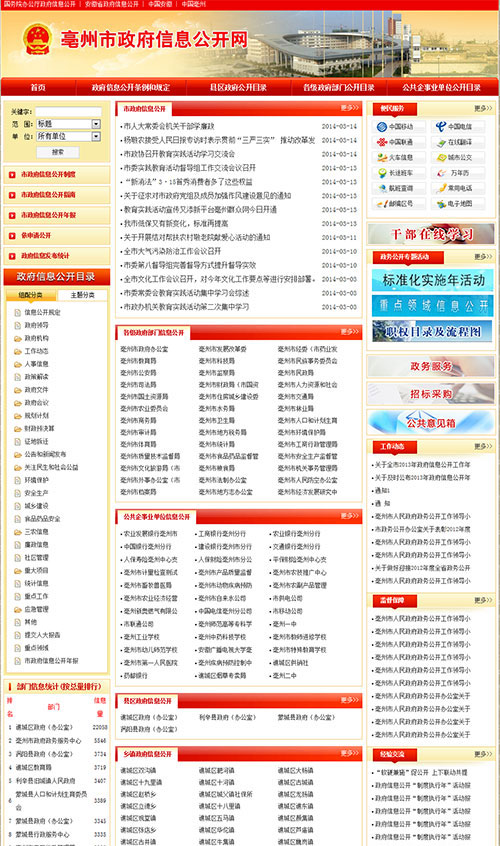This screenshot has height=846, width=500.
Task: Click the folder icon next to 人事信息
Action: [x=18, y=364]
